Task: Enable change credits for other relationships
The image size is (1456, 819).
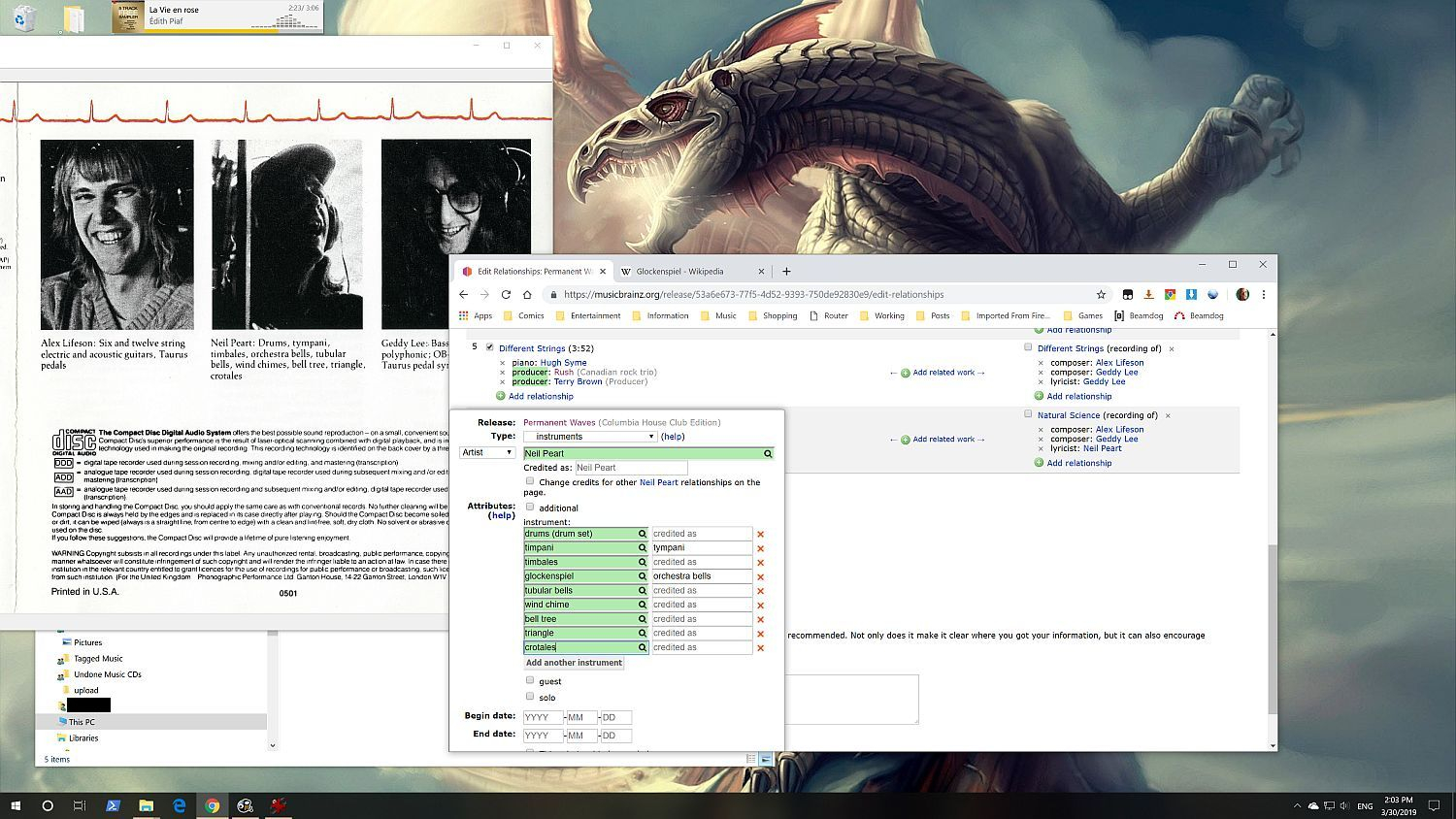Action: click(530, 481)
